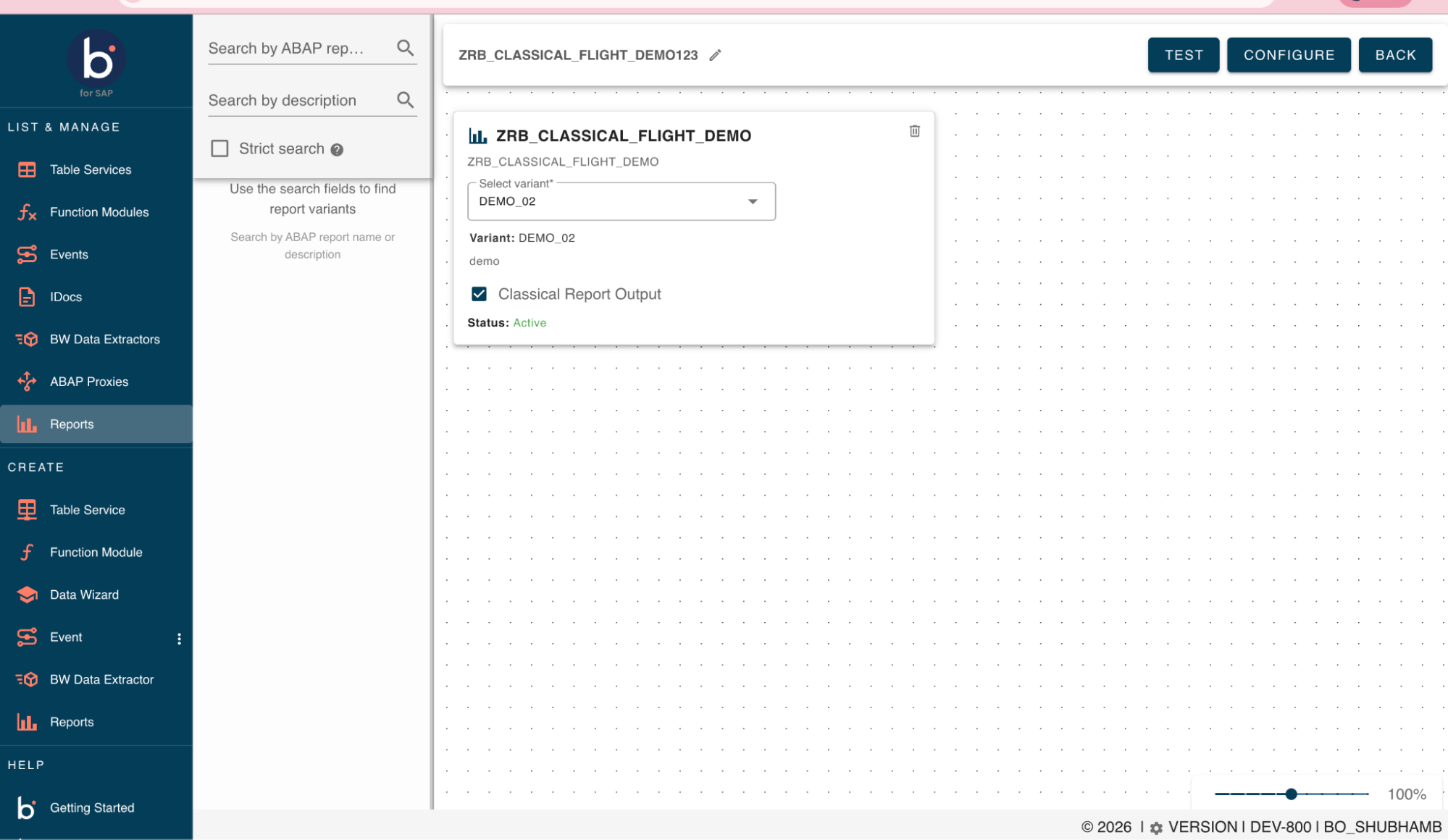The width and height of the screenshot is (1448, 840).
Task: Click the Search by ABAP report input
Action: [x=301, y=49]
